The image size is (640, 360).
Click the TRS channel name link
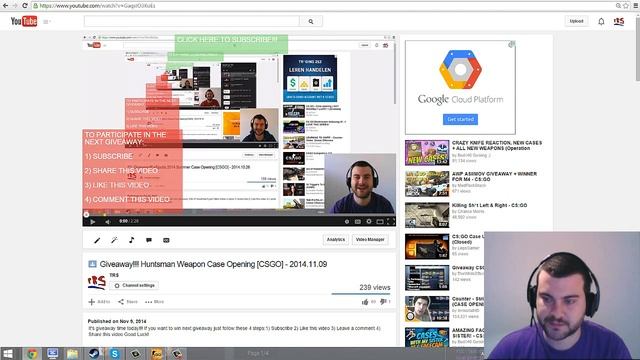[x=114, y=276]
